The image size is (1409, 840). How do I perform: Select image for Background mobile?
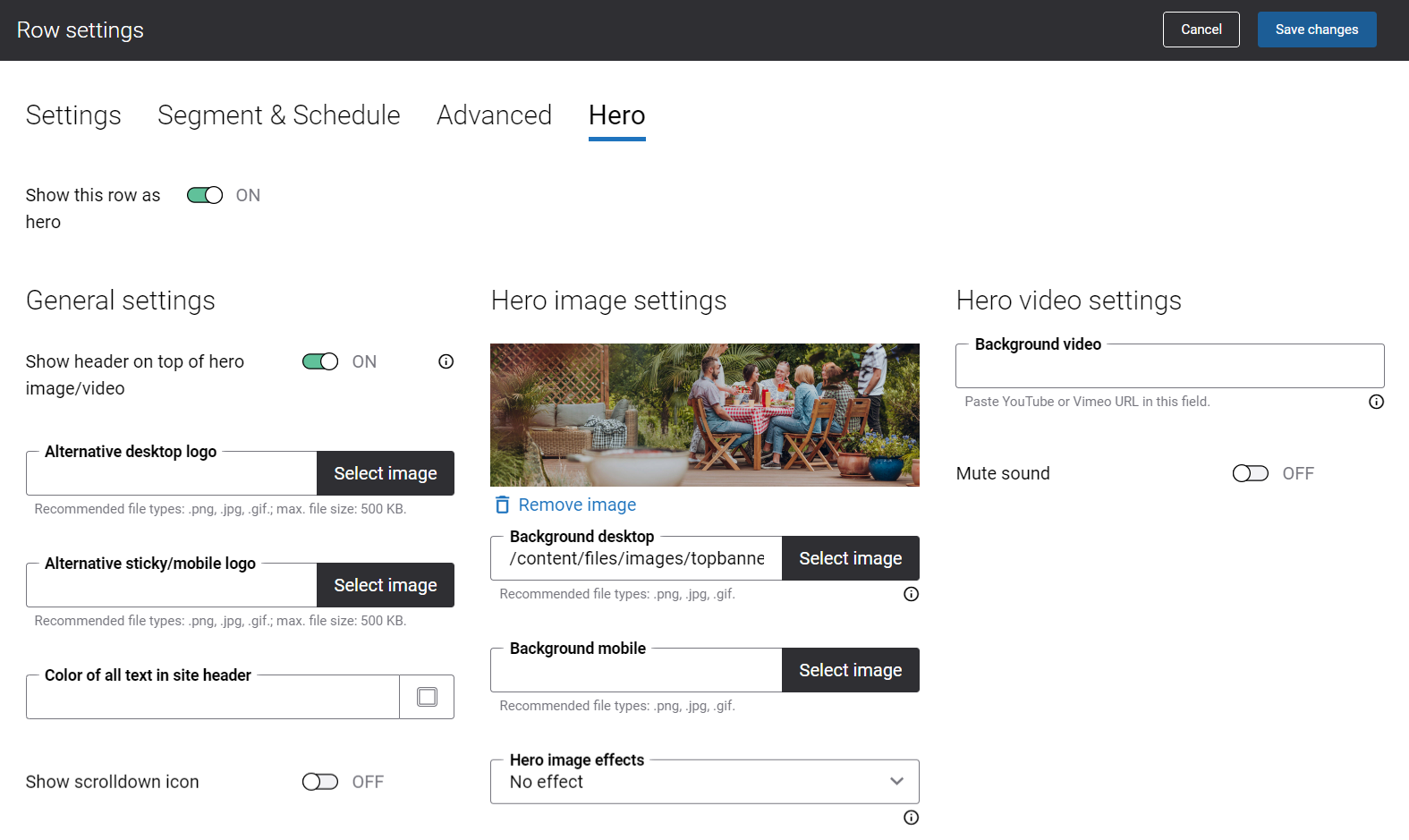(x=850, y=670)
